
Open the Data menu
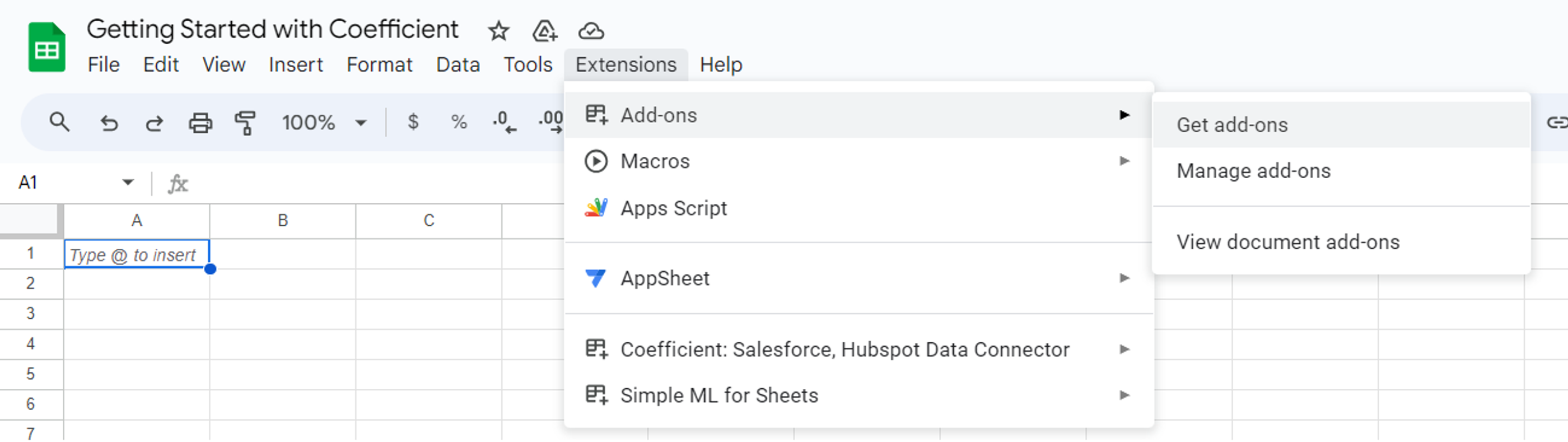click(x=458, y=64)
